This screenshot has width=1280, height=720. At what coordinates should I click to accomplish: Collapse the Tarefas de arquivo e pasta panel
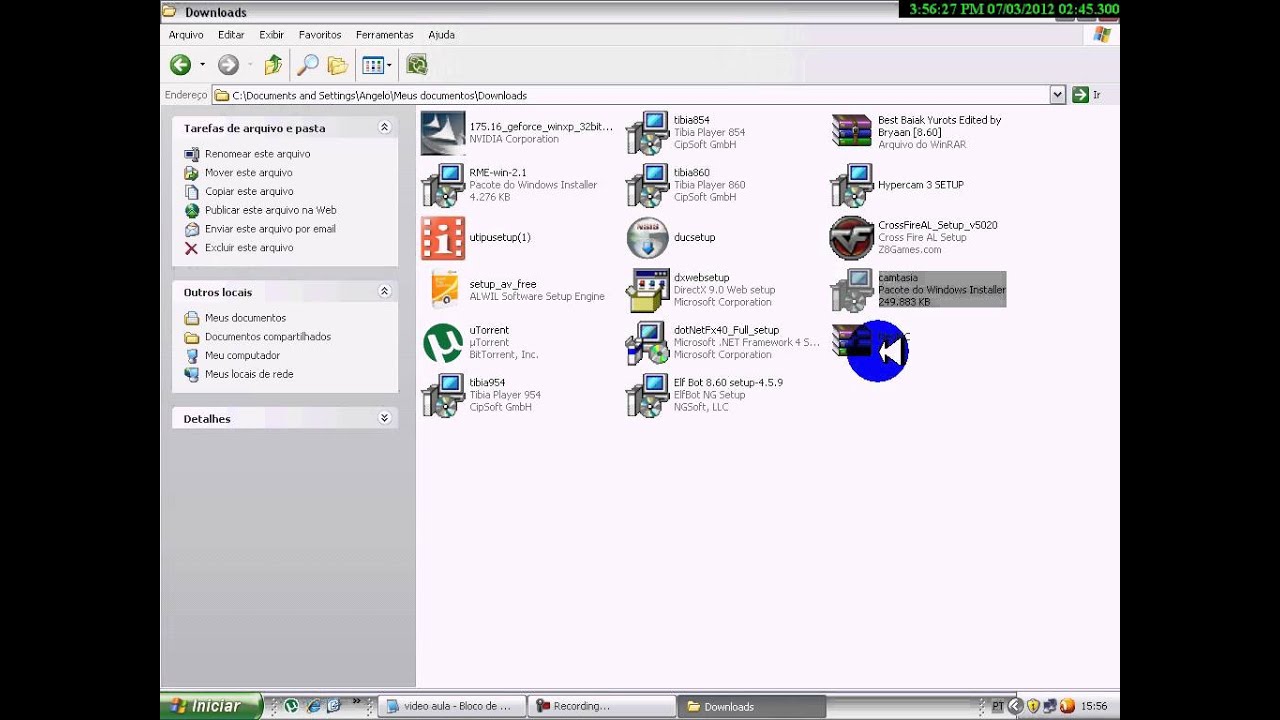click(384, 128)
